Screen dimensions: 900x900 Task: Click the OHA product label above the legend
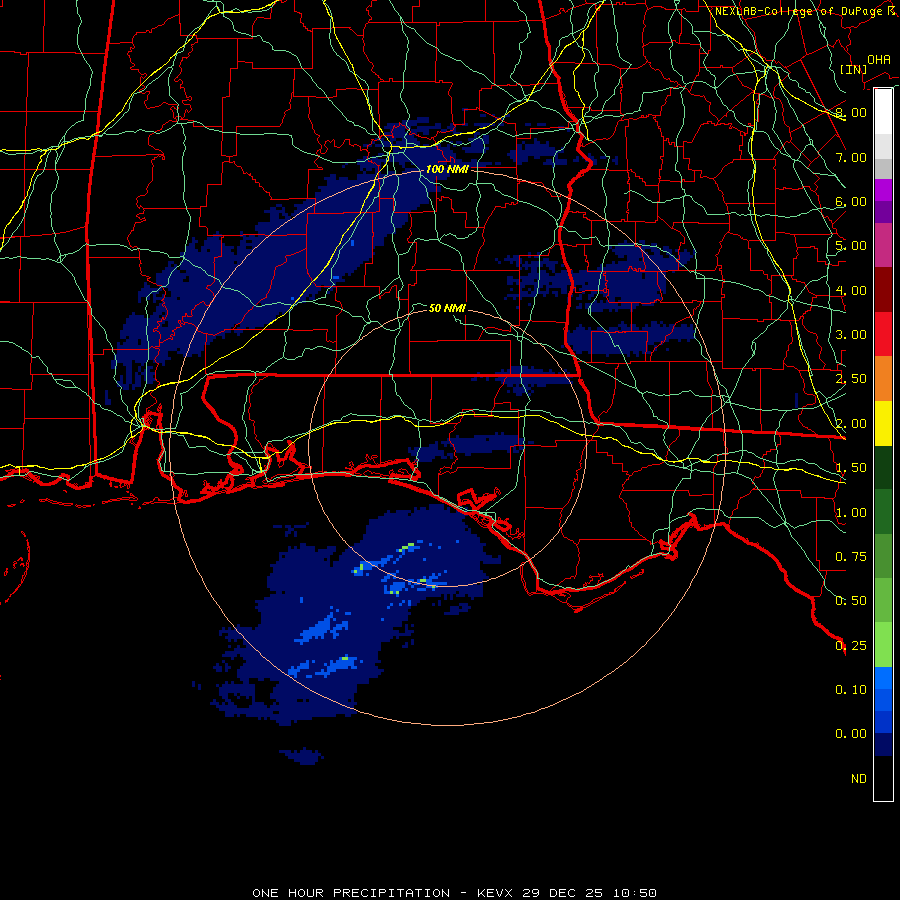879,59
